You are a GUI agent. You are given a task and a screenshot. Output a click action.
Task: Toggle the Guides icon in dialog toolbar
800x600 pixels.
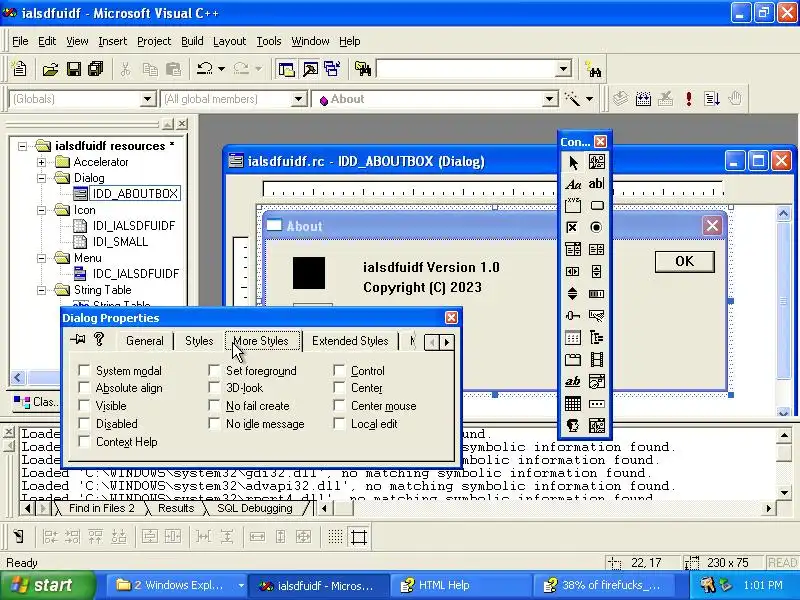(x=359, y=537)
